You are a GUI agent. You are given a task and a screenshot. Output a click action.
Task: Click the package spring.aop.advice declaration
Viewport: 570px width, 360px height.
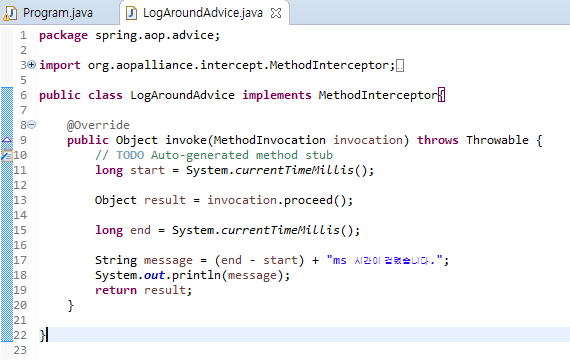pyautogui.click(x=129, y=35)
